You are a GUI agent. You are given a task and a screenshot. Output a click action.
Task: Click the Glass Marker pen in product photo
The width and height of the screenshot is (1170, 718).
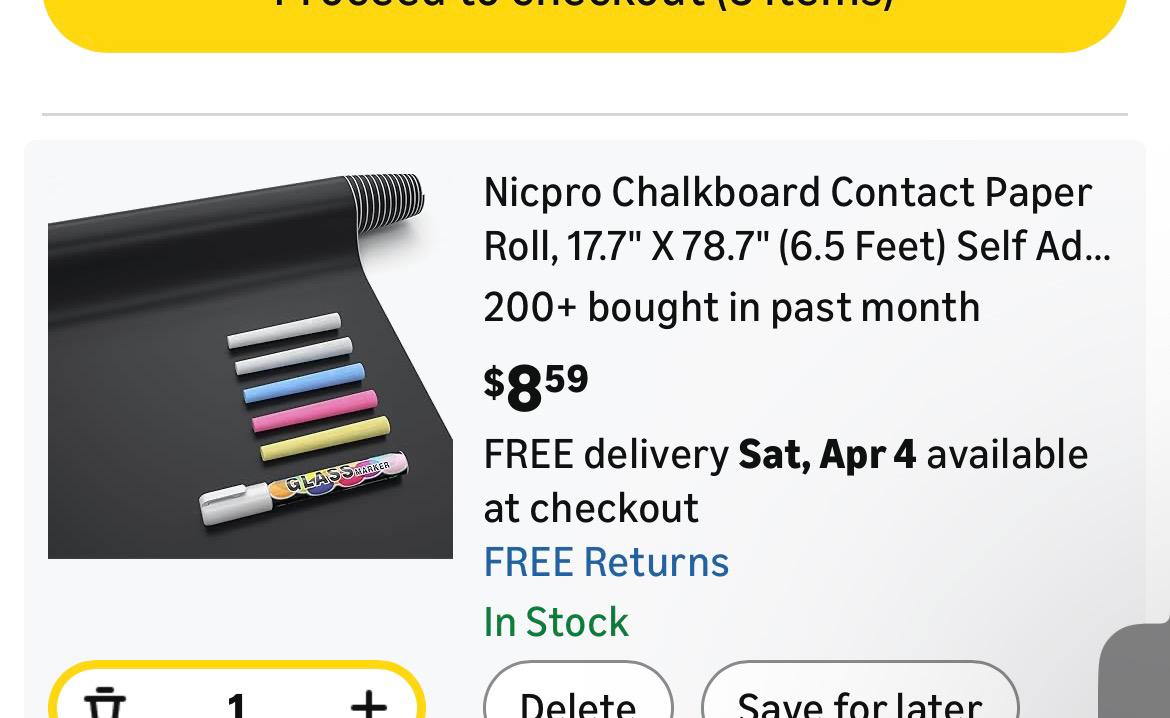303,488
